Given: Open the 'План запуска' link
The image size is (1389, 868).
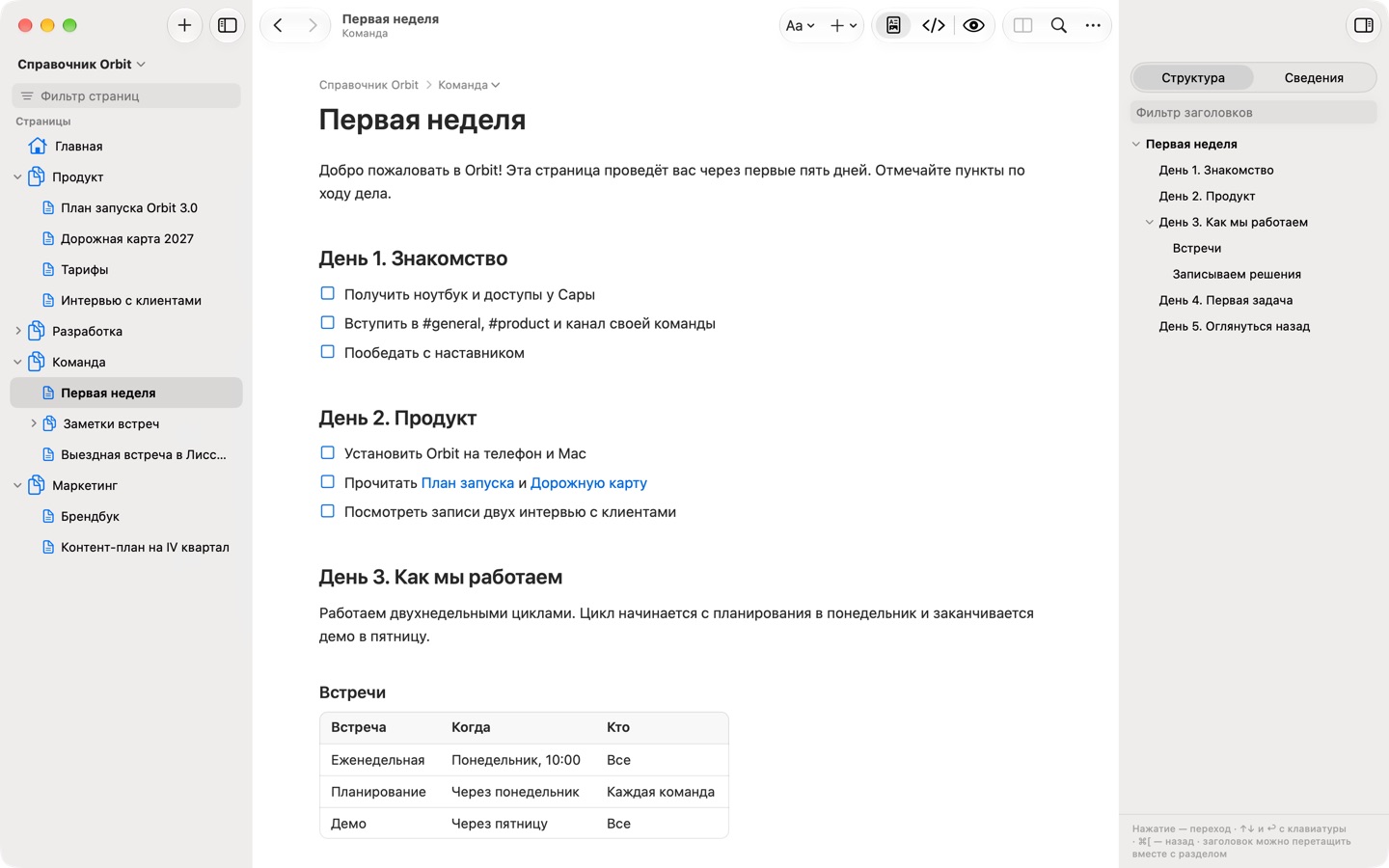Looking at the screenshot, I should point(468,482).
